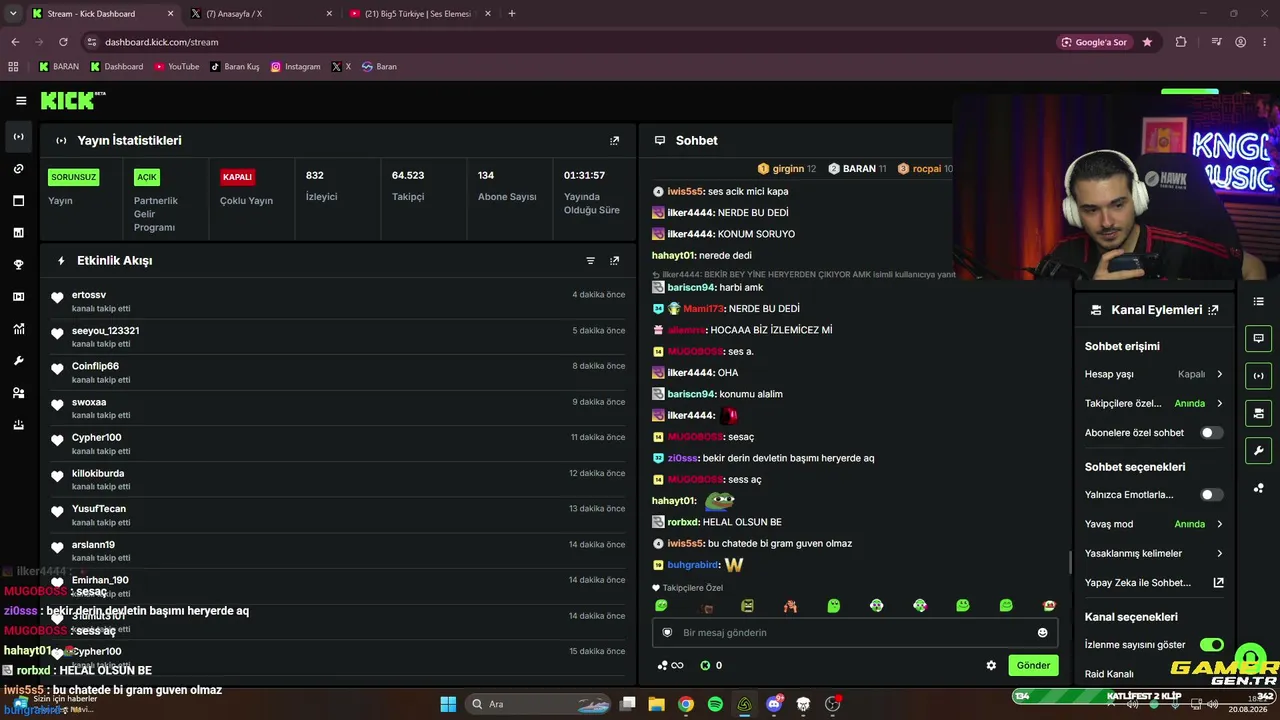
Task: Open Spotify from the taskbar
Action: (x=715, y=704)
